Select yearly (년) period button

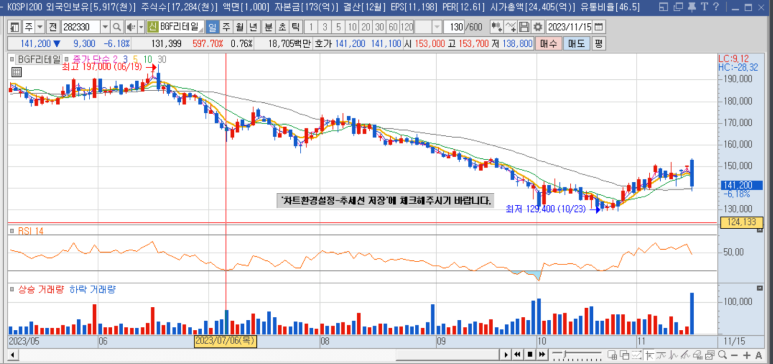tap(252, 27)
